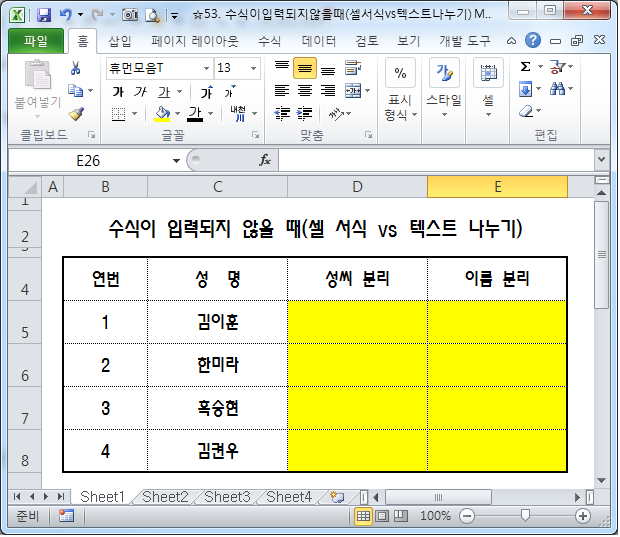Open print preview icon in quick access toolbar
Viewport: 620px width, 537px height.
pos(152,15)
